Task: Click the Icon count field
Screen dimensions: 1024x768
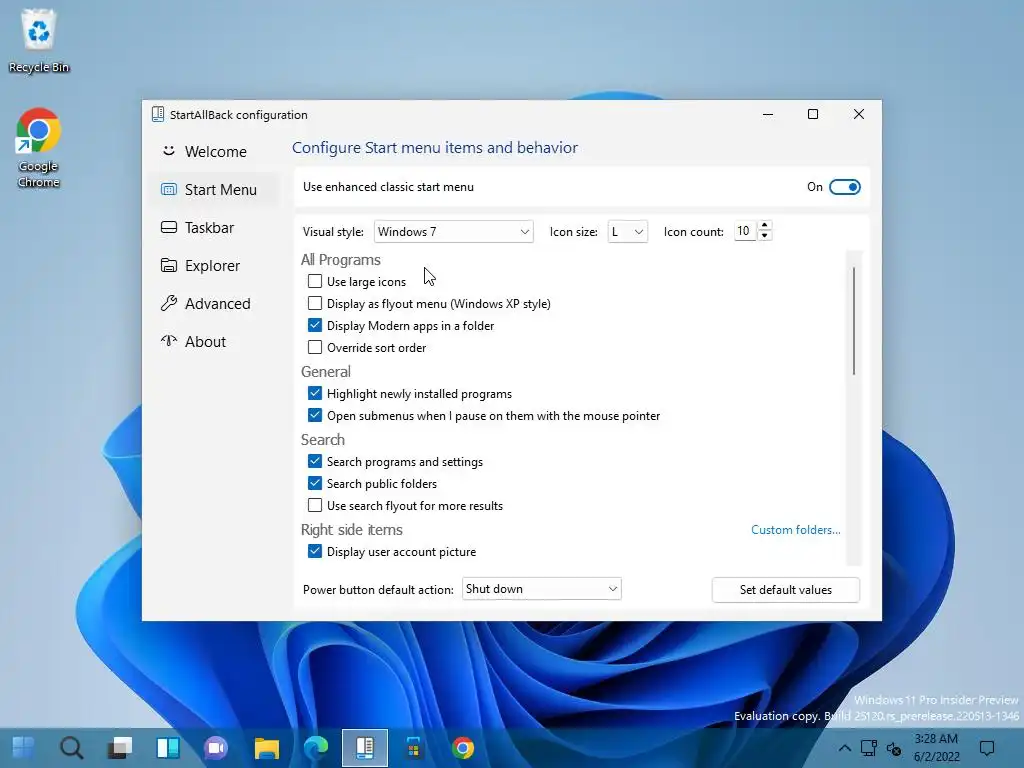Action: 744,231
